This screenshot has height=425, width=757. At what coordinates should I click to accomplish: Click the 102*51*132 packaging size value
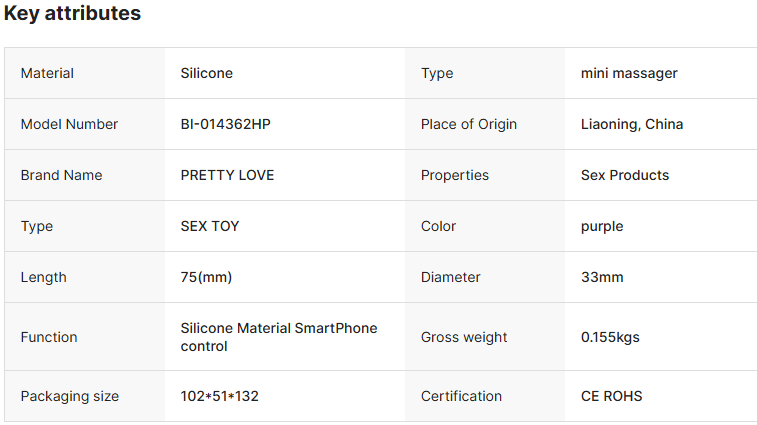[x=220, y=396]
